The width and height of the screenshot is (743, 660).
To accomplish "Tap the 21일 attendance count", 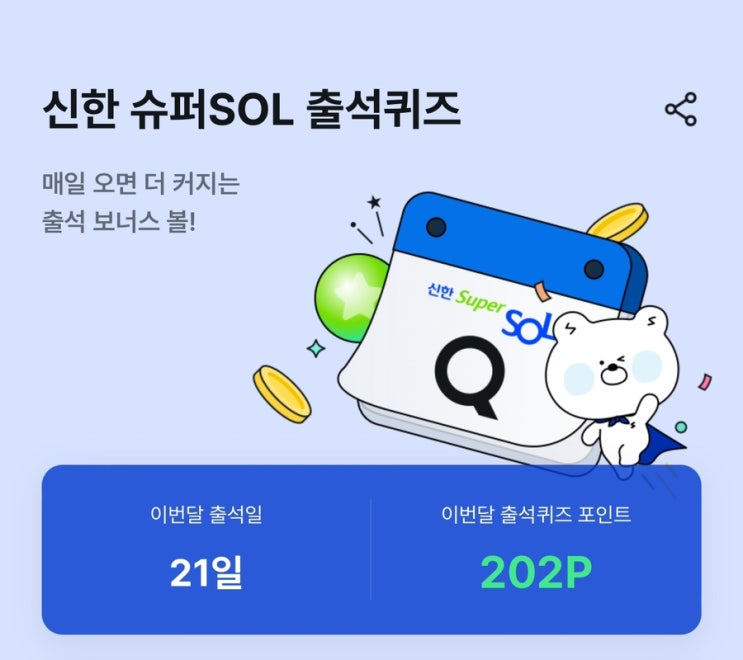I will pos(206,572).
